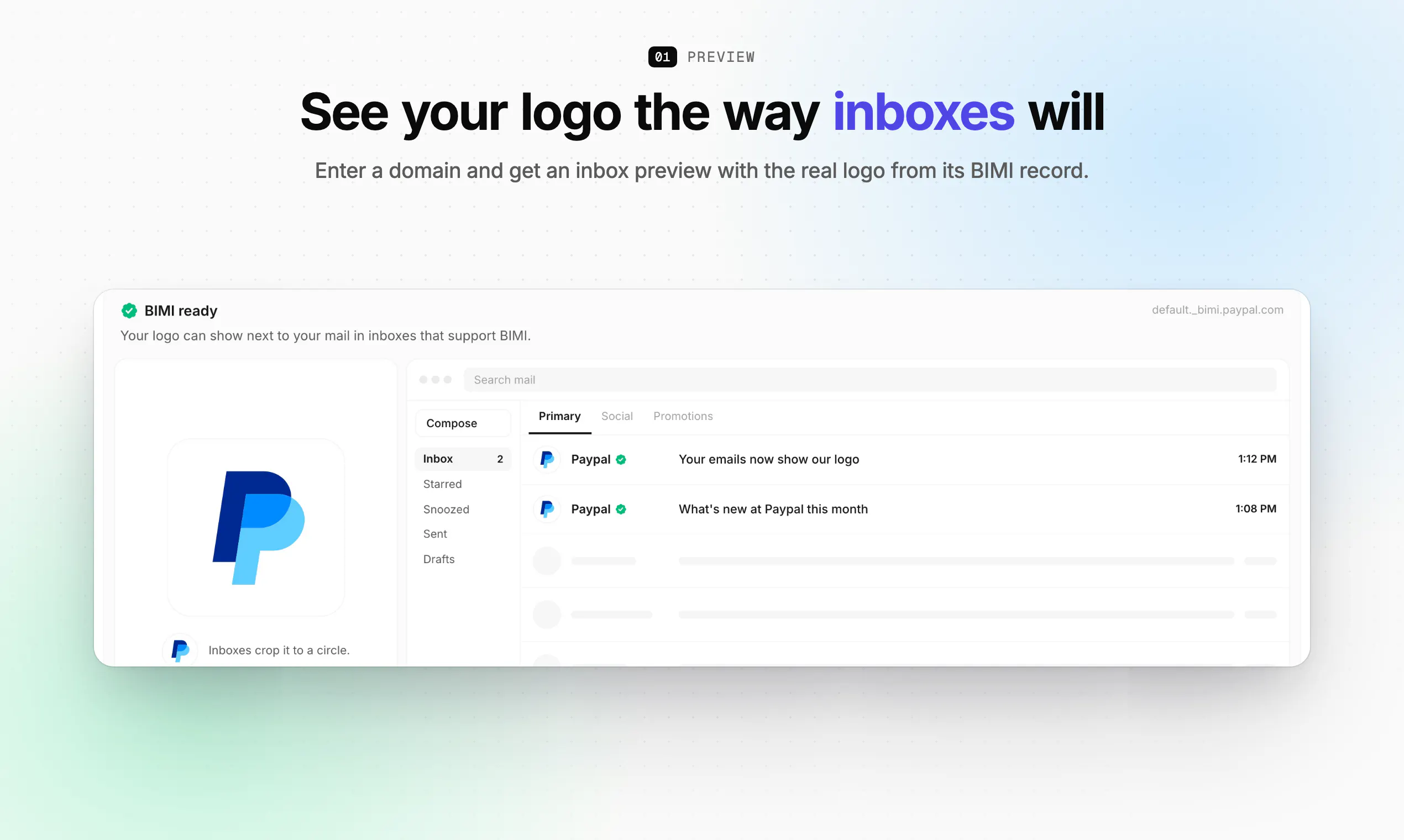
Task: Open the Inbox folder
Action: click(463, 459)
